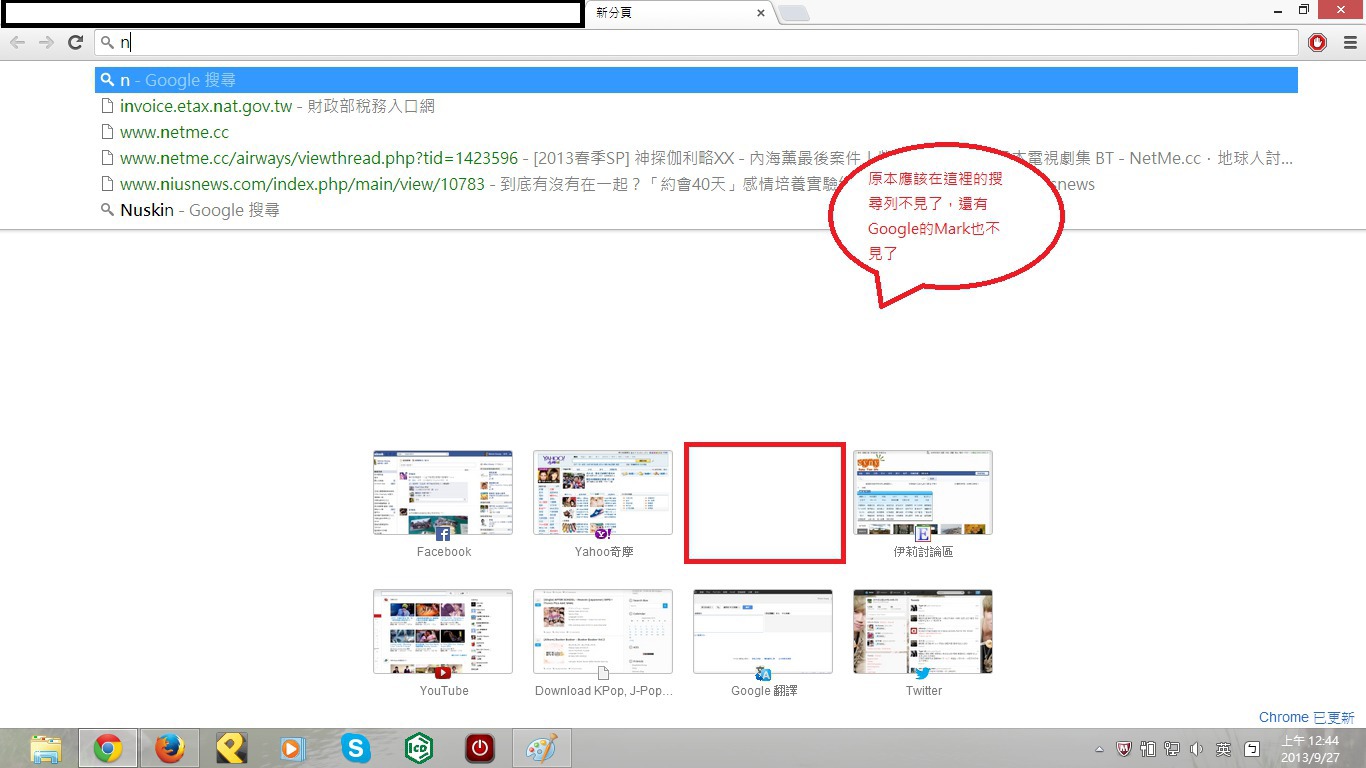1366x768 pixels.
Task: Click the Facebook favicon on its thumbnail
Action: pyautogui.click(x=443, y=535)
